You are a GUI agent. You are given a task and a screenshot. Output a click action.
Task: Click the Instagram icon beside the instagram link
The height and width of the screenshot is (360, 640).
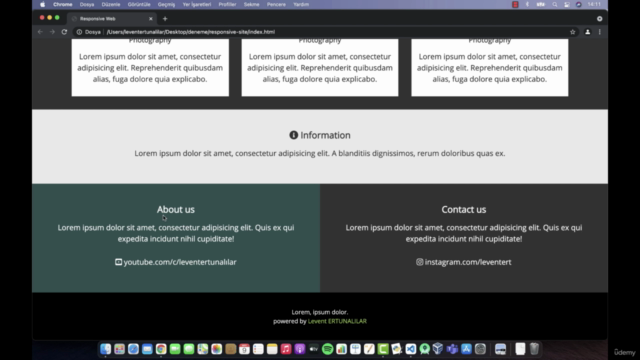pyautogui.click(x=420, y=262)
